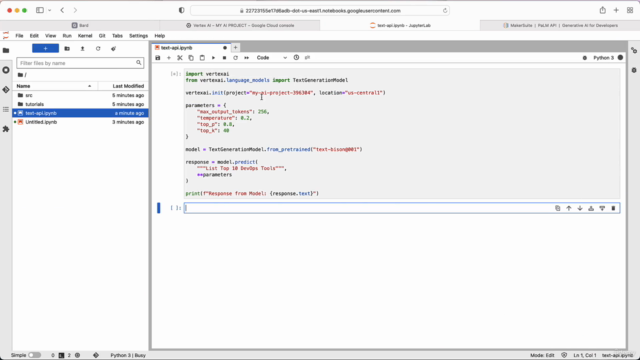Restart the kernel
Viewport: 640px width, 360px height.
pos(236,58)
